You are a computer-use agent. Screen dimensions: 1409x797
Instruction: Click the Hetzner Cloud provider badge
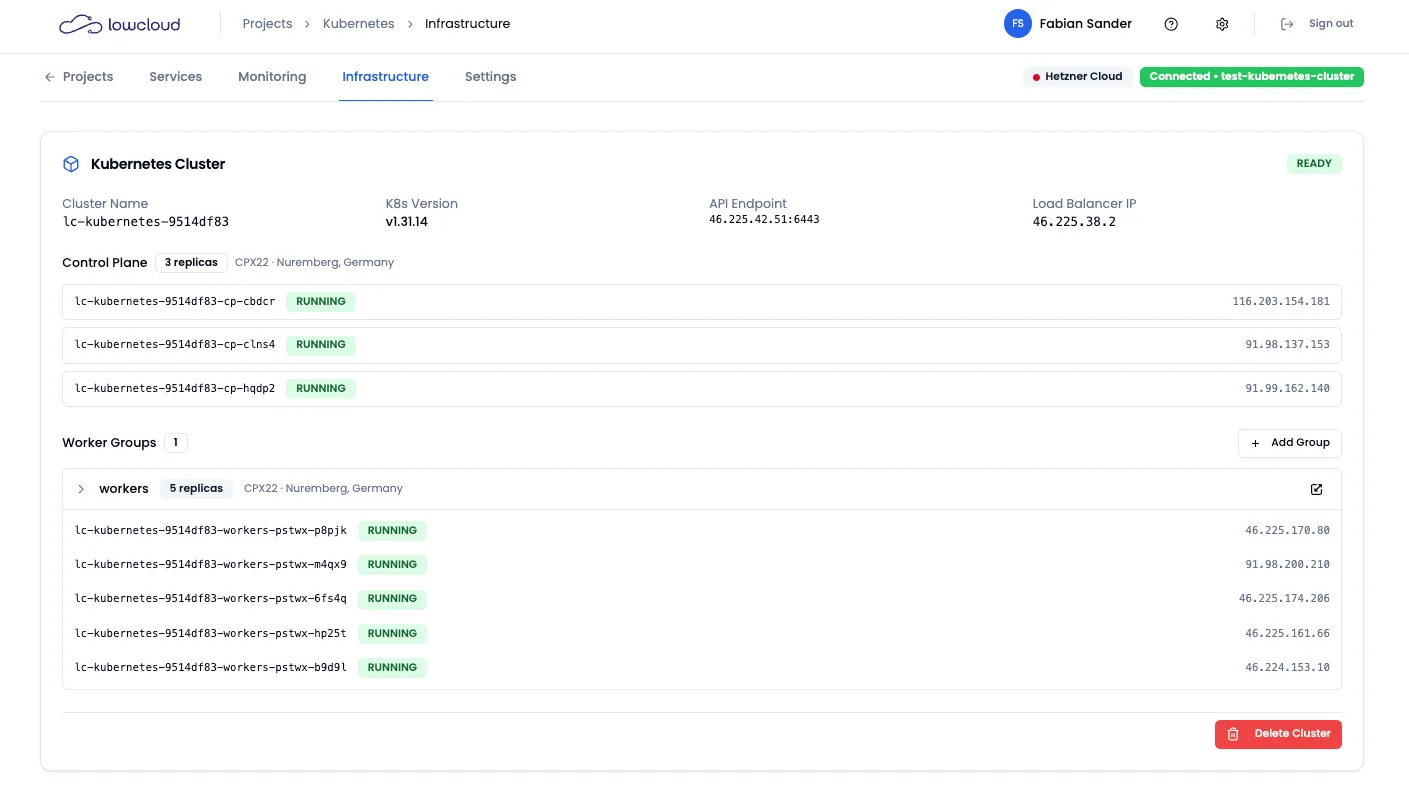pyautogui.click(x=1077, y=77)
